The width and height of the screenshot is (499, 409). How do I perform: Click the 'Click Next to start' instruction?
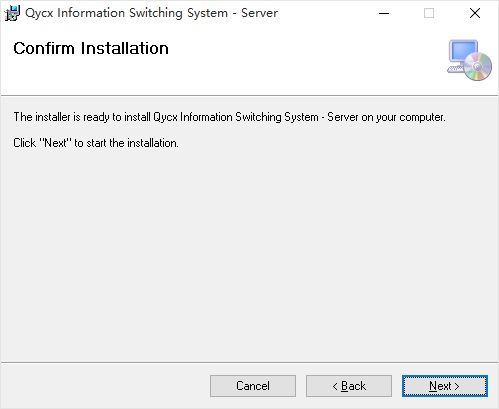pyautogui.click(x=96, y=143)
